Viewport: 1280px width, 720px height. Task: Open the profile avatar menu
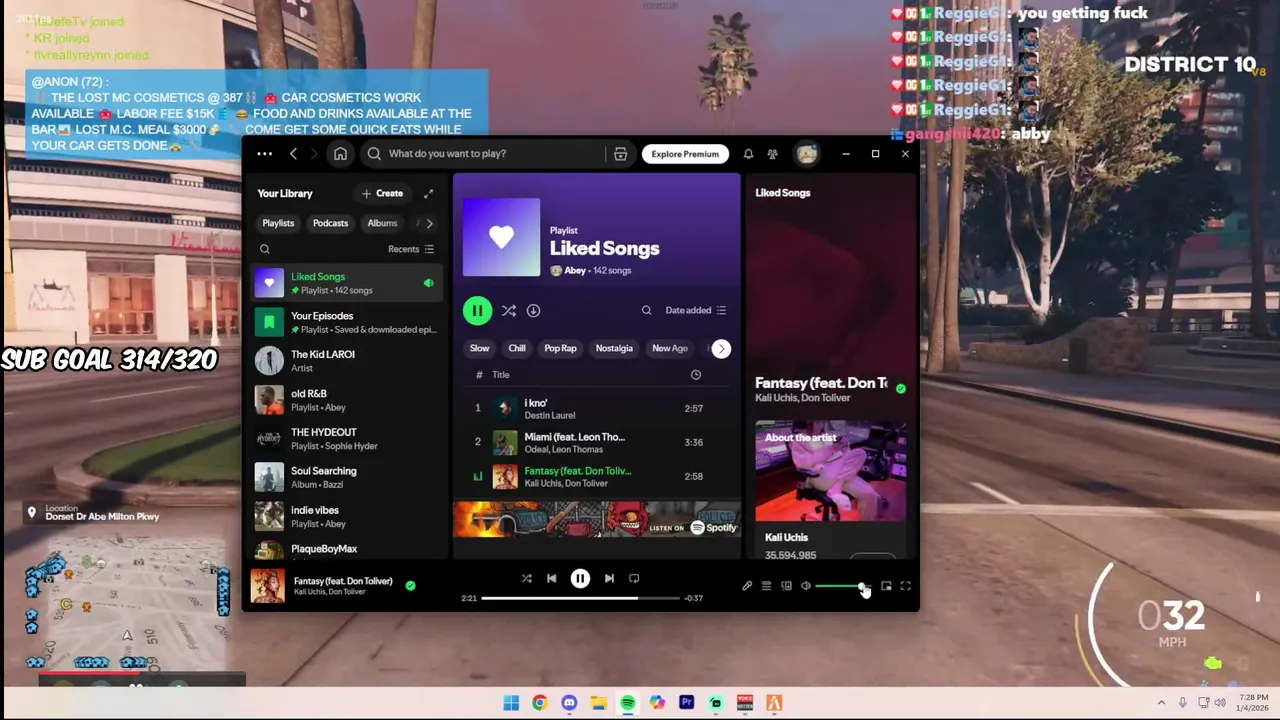coord(806,154)
